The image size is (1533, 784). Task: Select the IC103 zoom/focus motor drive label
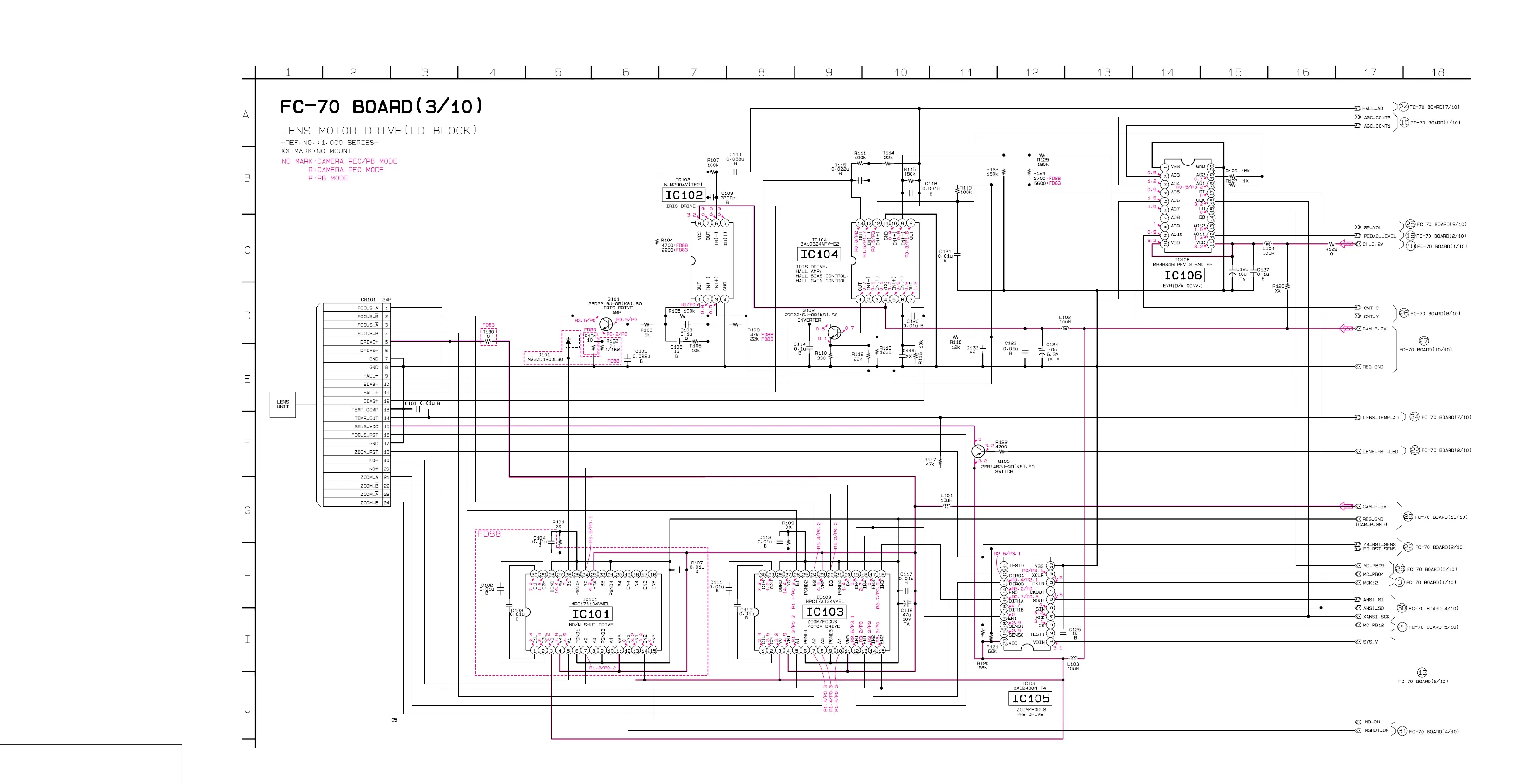pos(824,612)
